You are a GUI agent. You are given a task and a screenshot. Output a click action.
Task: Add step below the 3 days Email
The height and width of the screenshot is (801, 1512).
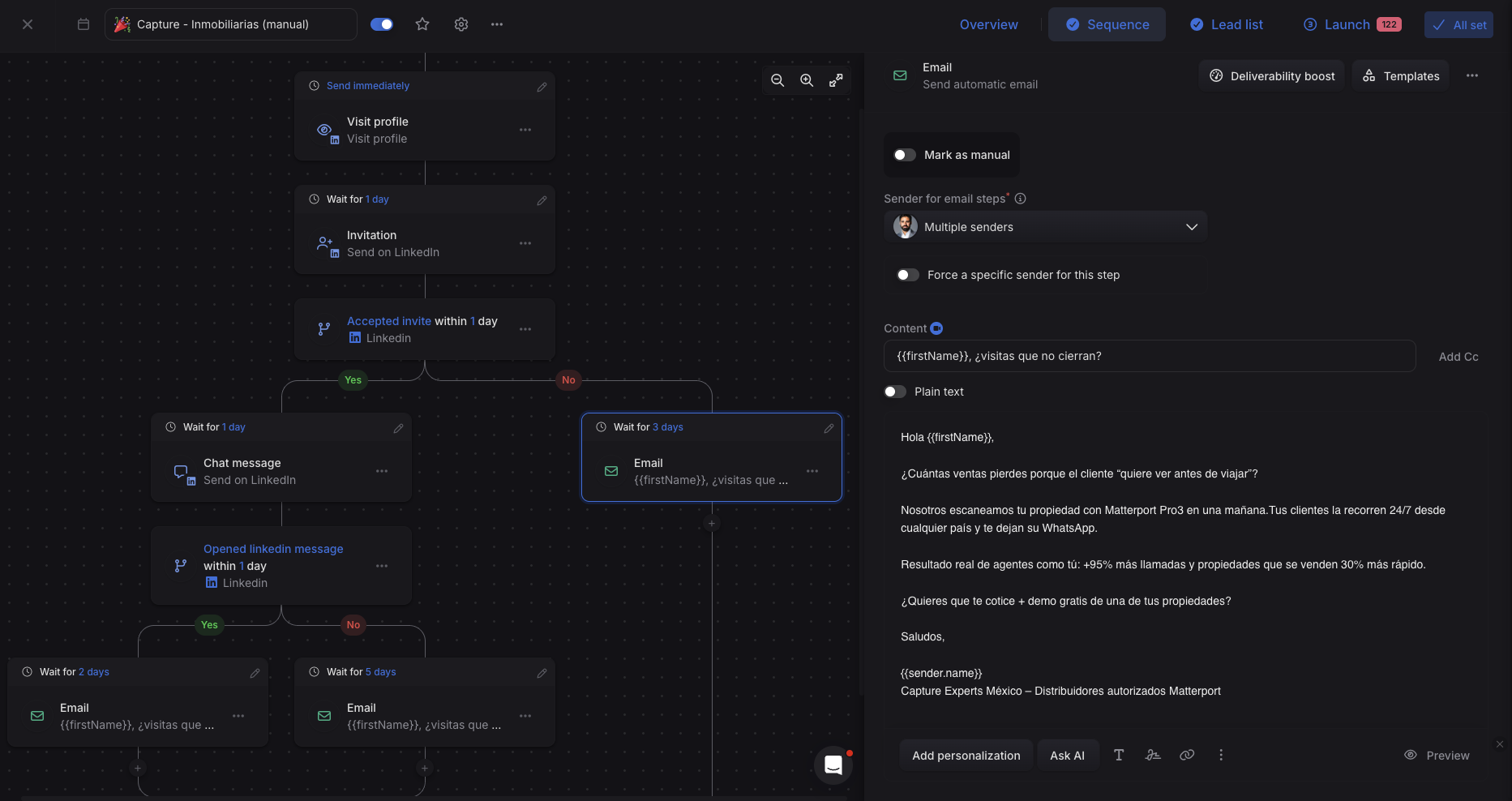[712, 524]
